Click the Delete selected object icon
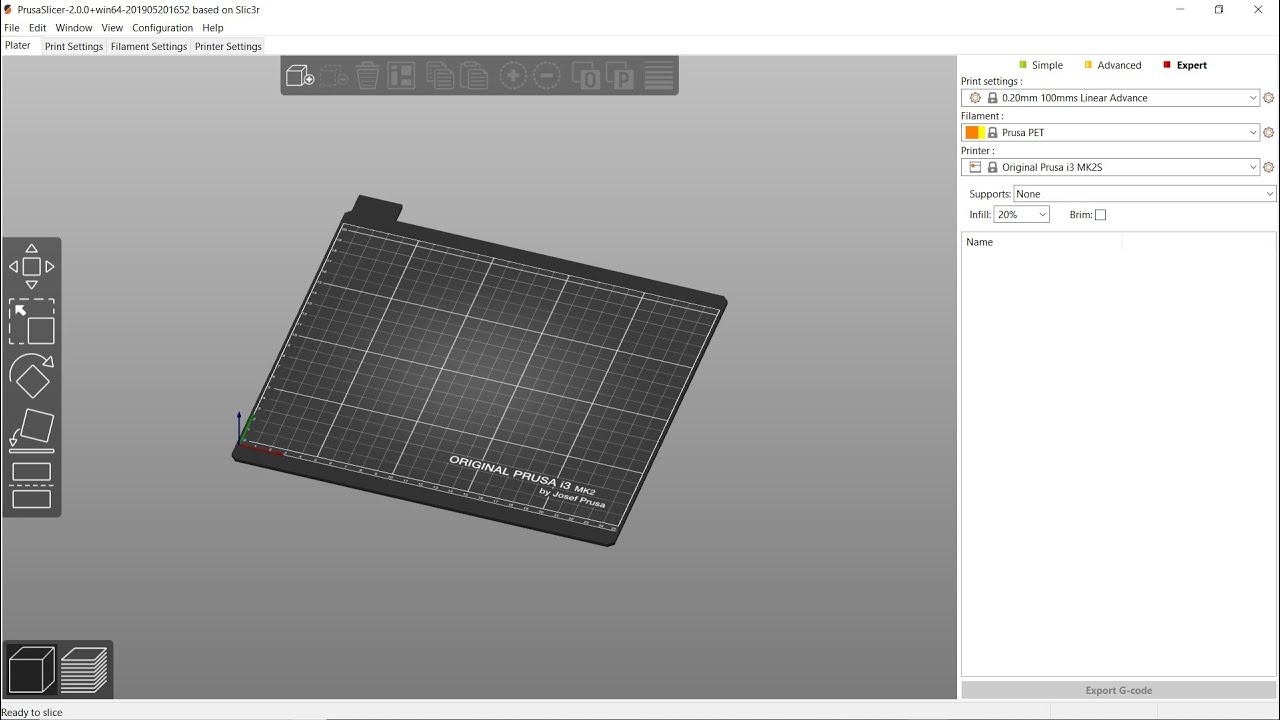The width and height of the screenshot is (1280, 720). pos(334,76)
